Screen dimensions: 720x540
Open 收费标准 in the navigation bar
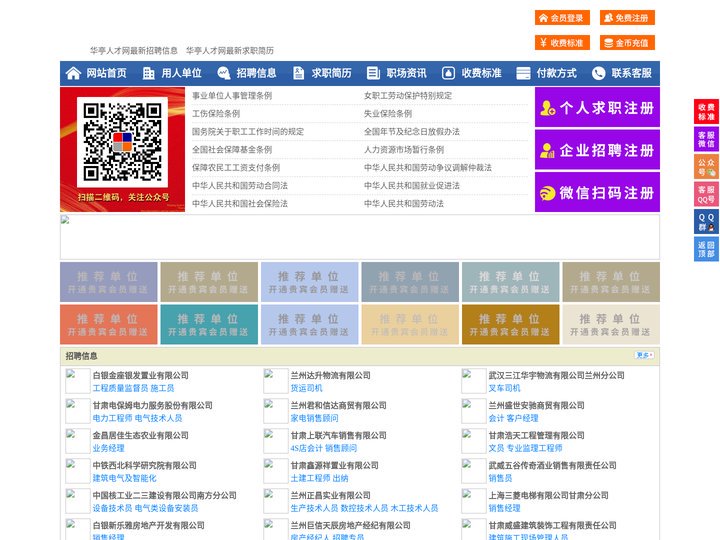pos(481,73)
